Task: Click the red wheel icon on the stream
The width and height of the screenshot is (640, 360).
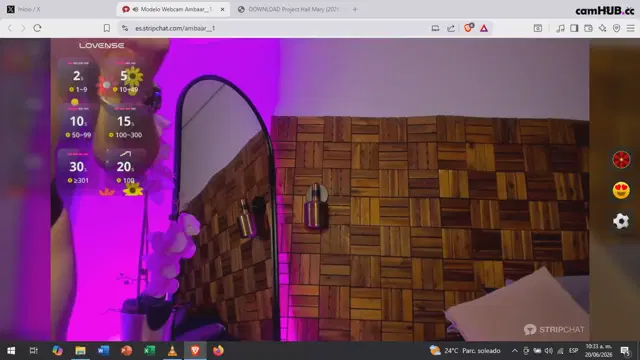Action: [x=621, y=160]
